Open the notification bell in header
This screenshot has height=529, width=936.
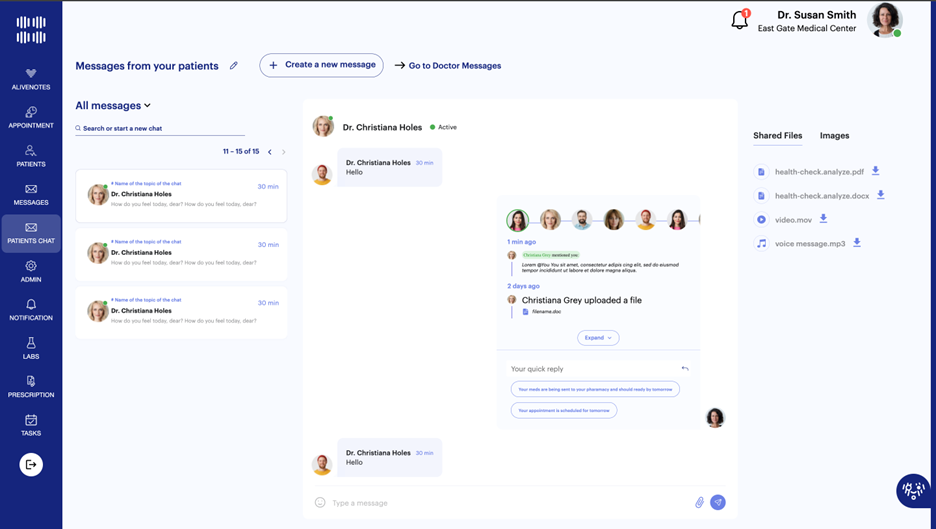(740, 20)
